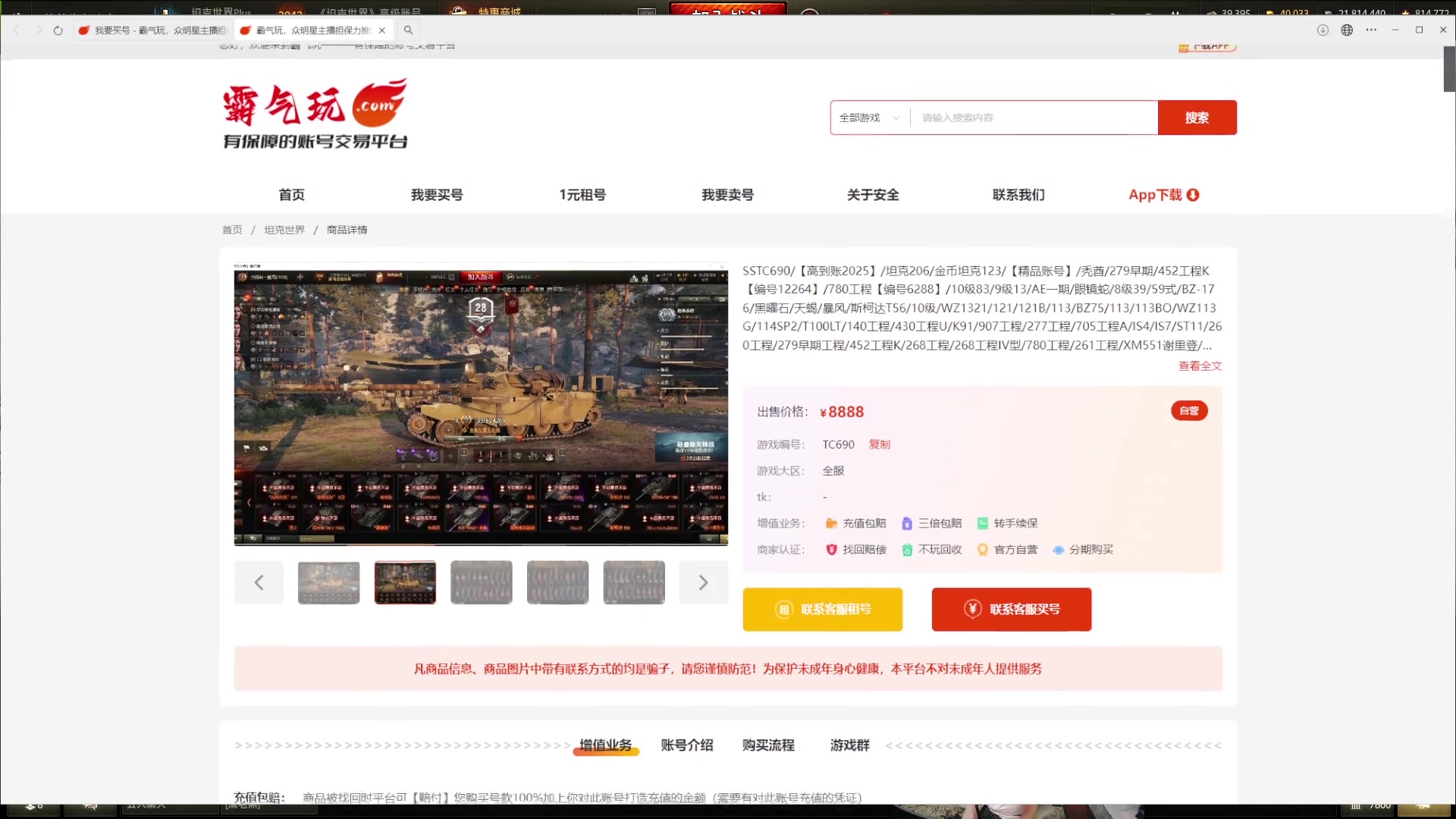Click the globe icon in browser toolbar
Image resolution: width=1456 pixels, height=819 pixels.
[x=1347, y=30]
